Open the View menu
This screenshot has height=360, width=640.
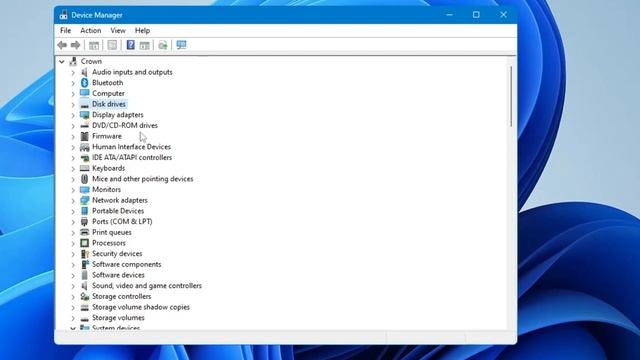pyautogui.click(x=118, y=31)
